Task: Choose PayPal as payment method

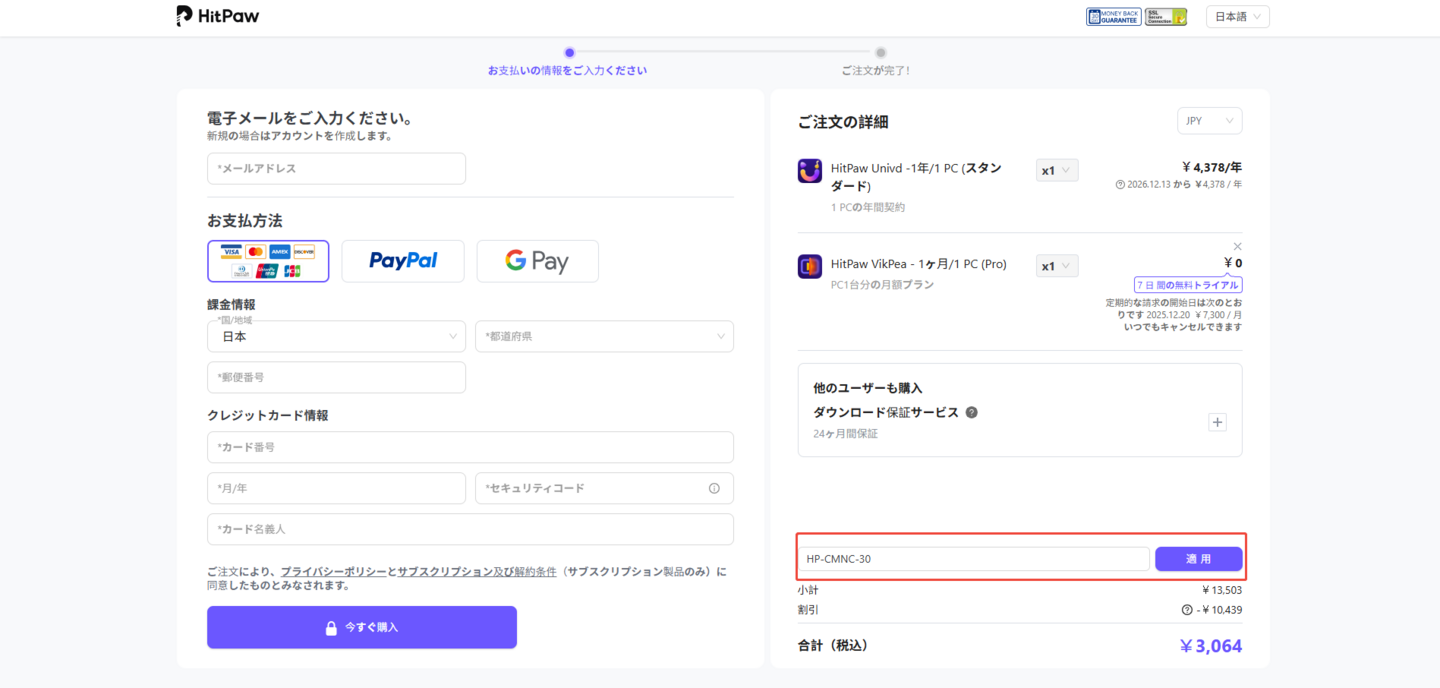Action: coord(403,261)
